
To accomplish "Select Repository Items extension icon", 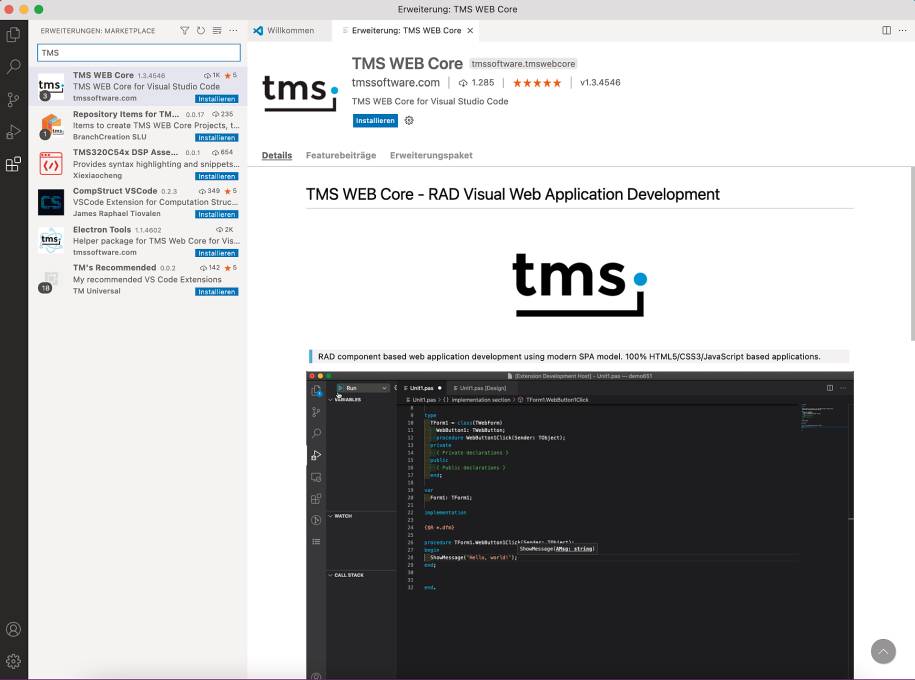I will pos(51,125).
